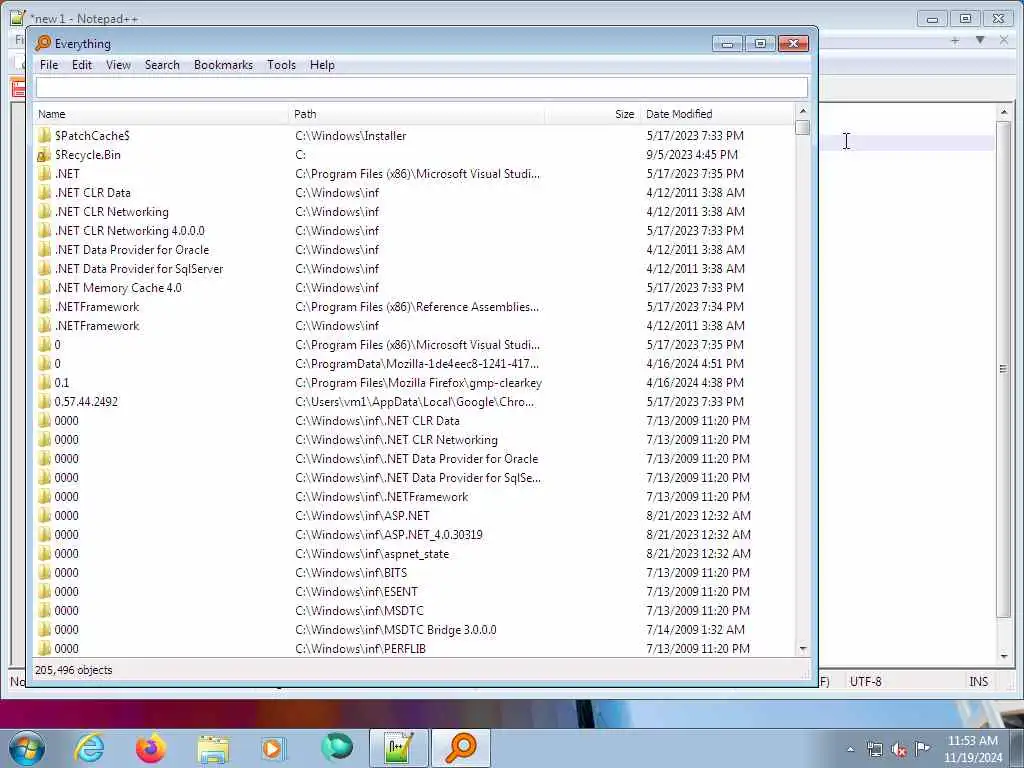Select 0000 in C:\Windows\inf\PERFLIB

point(67,648)
